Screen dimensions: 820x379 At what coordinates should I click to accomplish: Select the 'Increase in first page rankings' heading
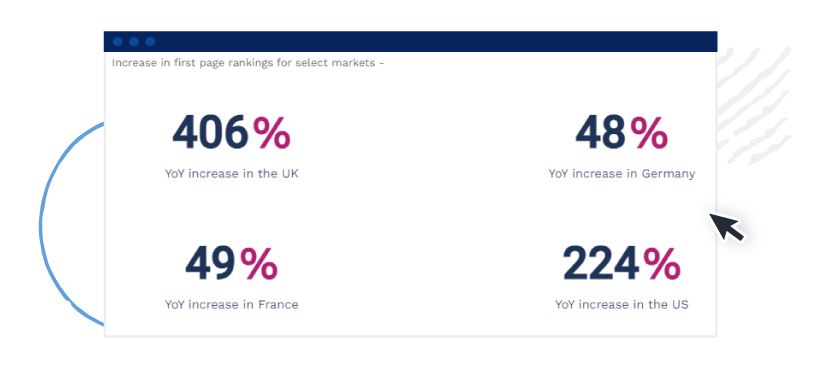(248, 63)
